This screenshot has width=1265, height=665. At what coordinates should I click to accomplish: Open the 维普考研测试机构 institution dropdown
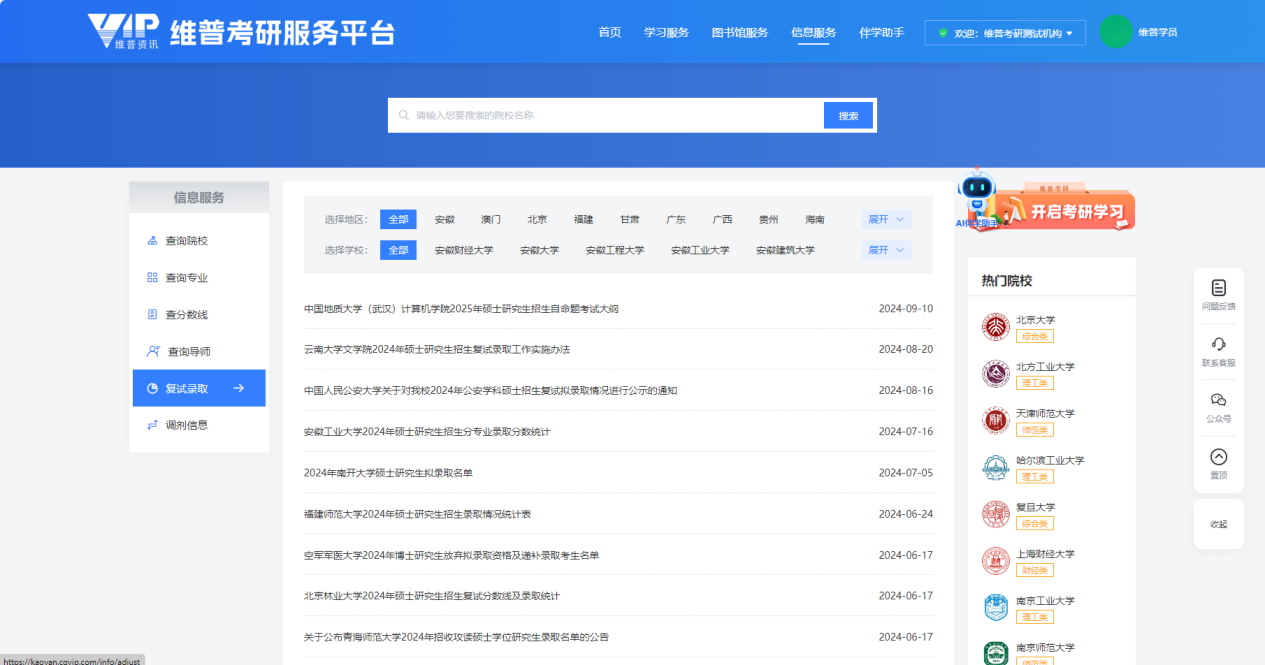(1004, 33)
